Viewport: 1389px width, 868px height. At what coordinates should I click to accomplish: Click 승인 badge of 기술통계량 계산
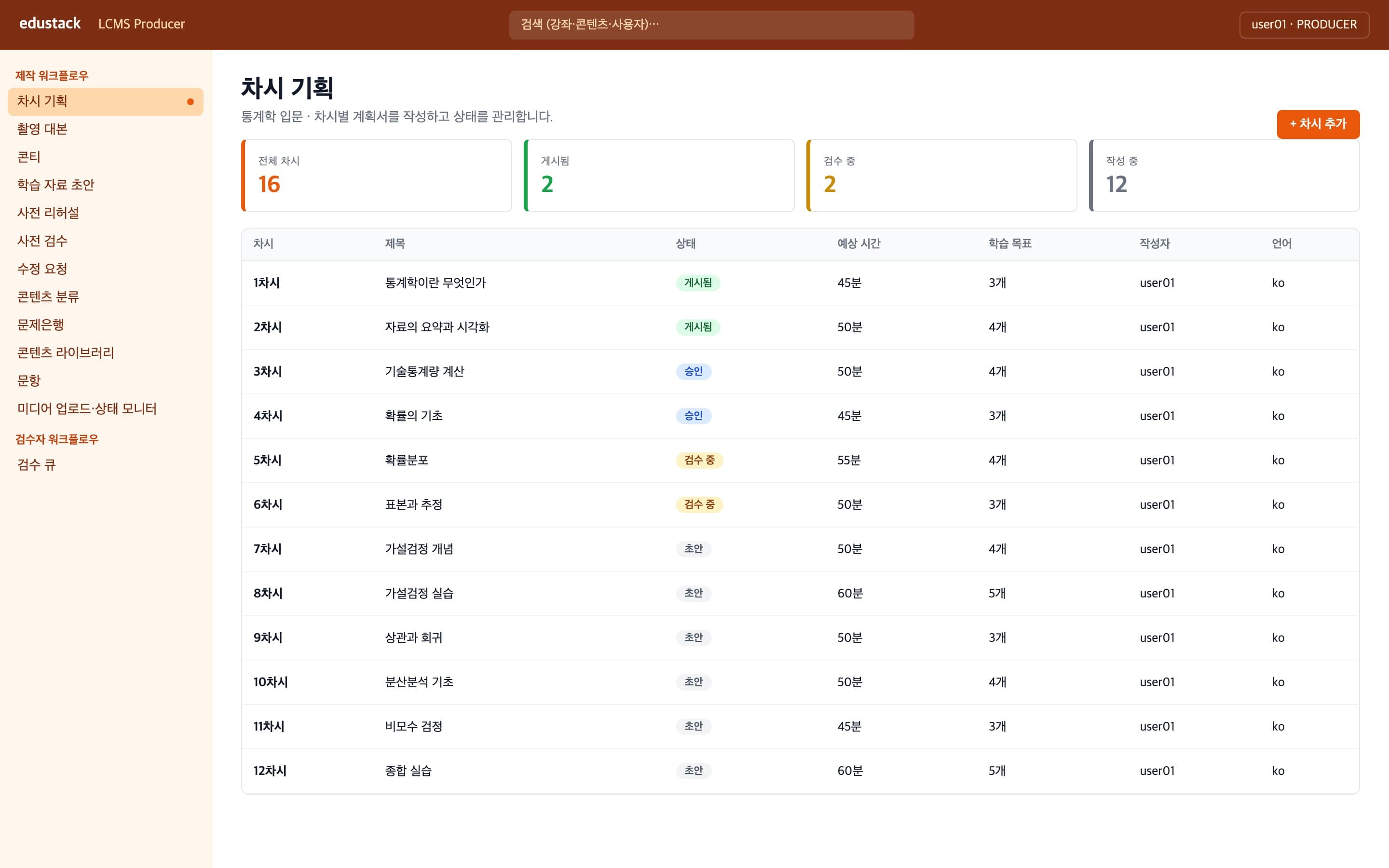(x=694, y=371)
